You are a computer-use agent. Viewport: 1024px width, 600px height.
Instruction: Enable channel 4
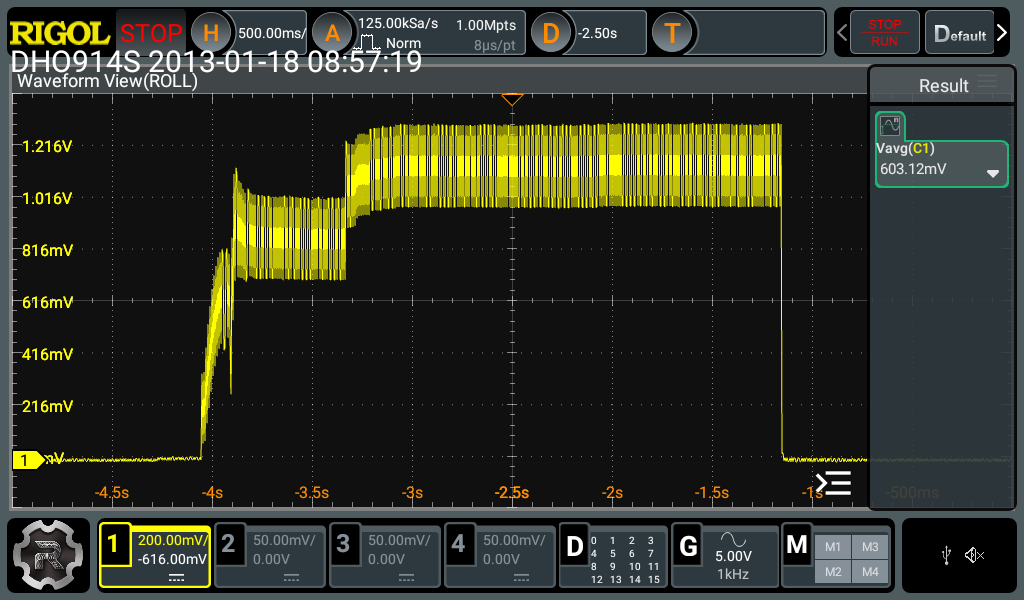[458, 544]
